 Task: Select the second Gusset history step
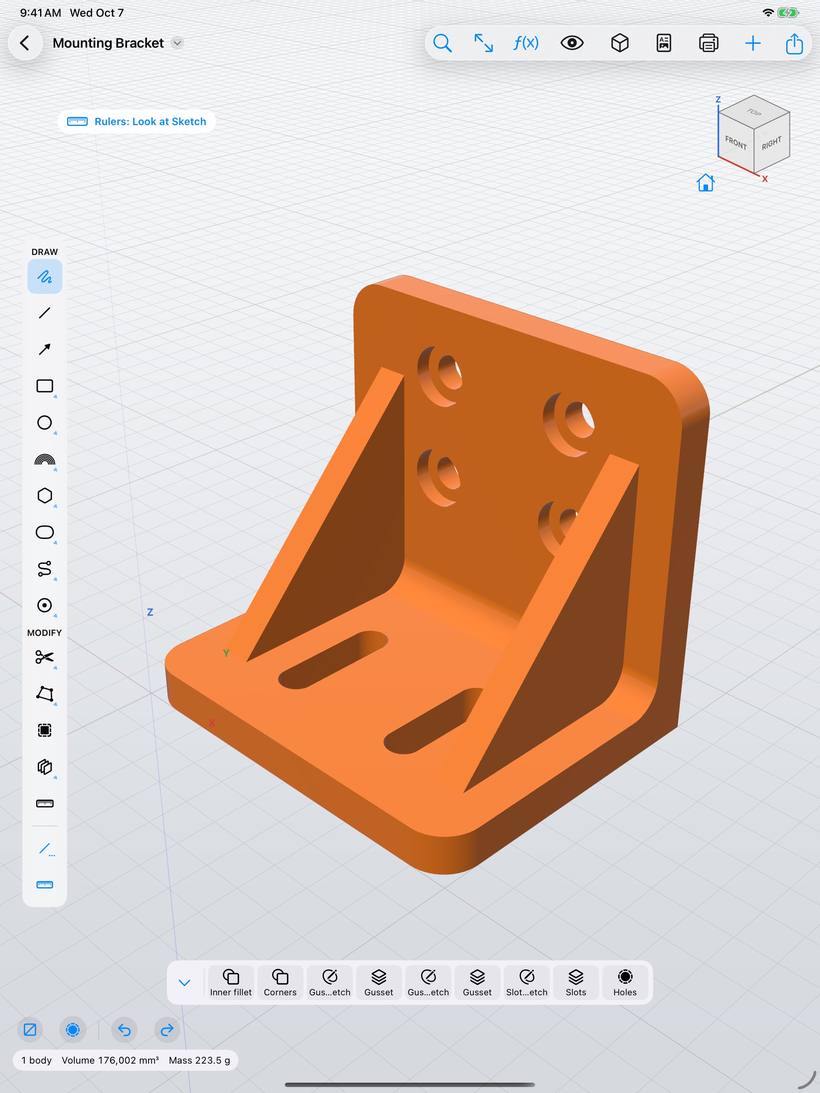click(477, 983)
